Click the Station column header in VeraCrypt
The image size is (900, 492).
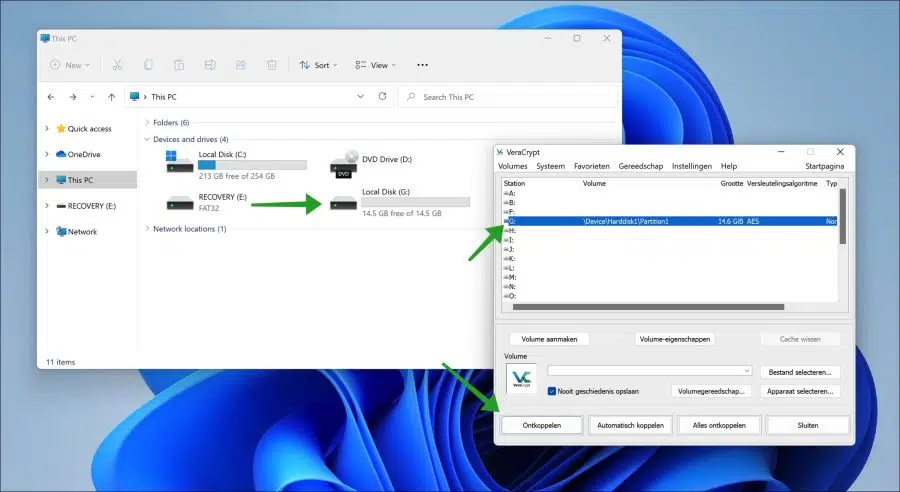click(514, 183)
